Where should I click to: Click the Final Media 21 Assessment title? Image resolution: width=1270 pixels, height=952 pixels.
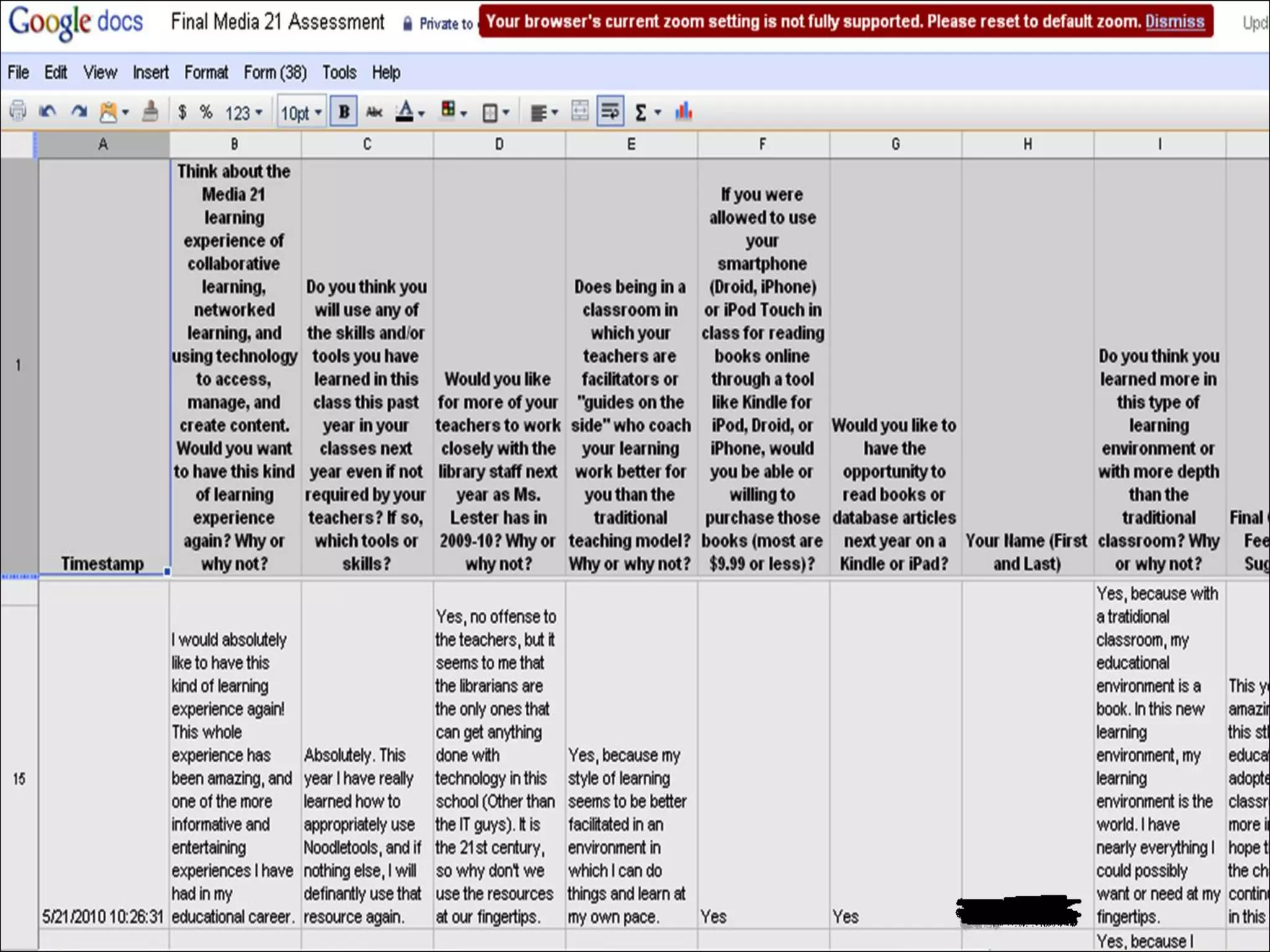point(277,22)
